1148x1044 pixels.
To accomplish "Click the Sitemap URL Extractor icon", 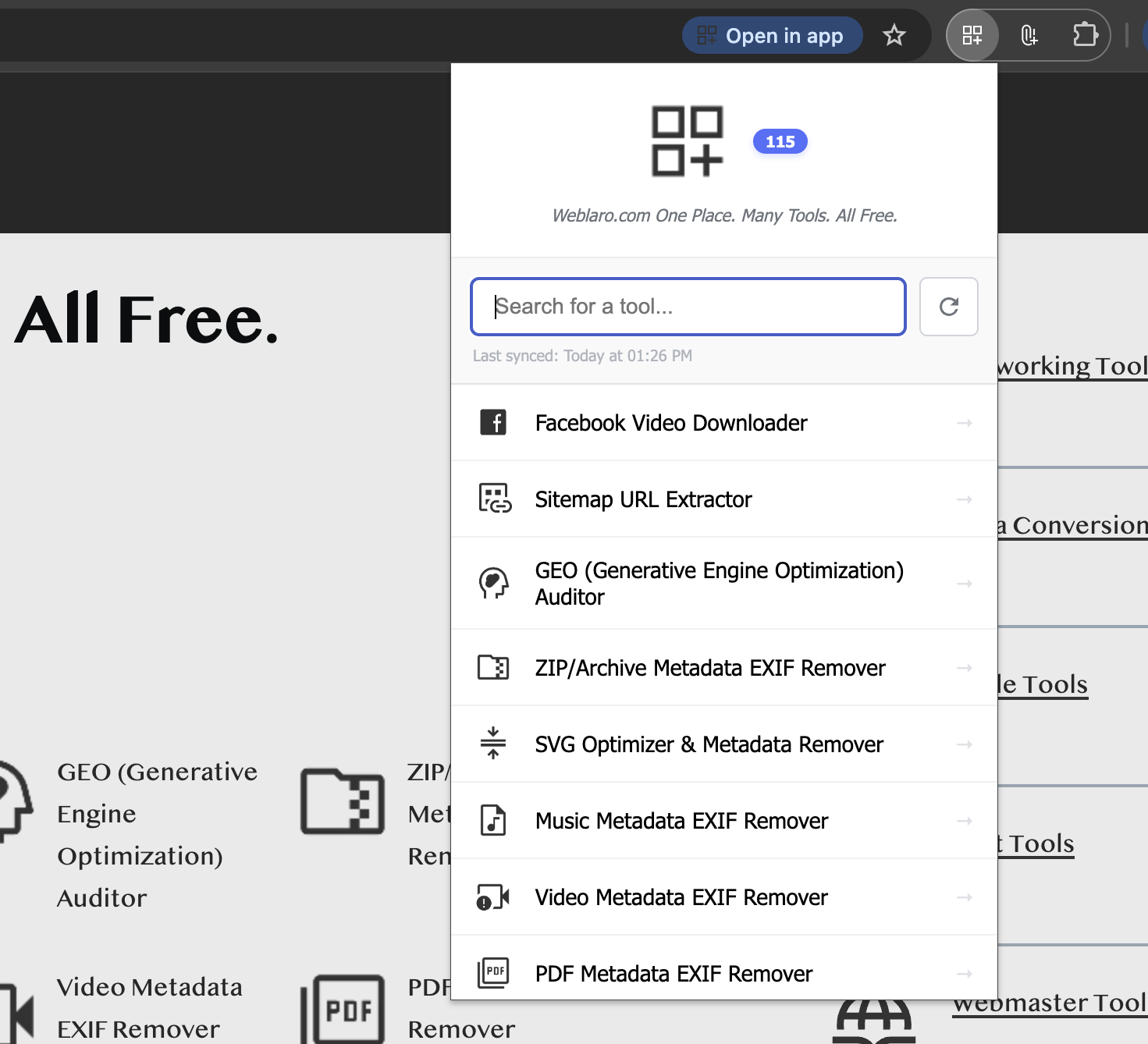I will (494, 499).
